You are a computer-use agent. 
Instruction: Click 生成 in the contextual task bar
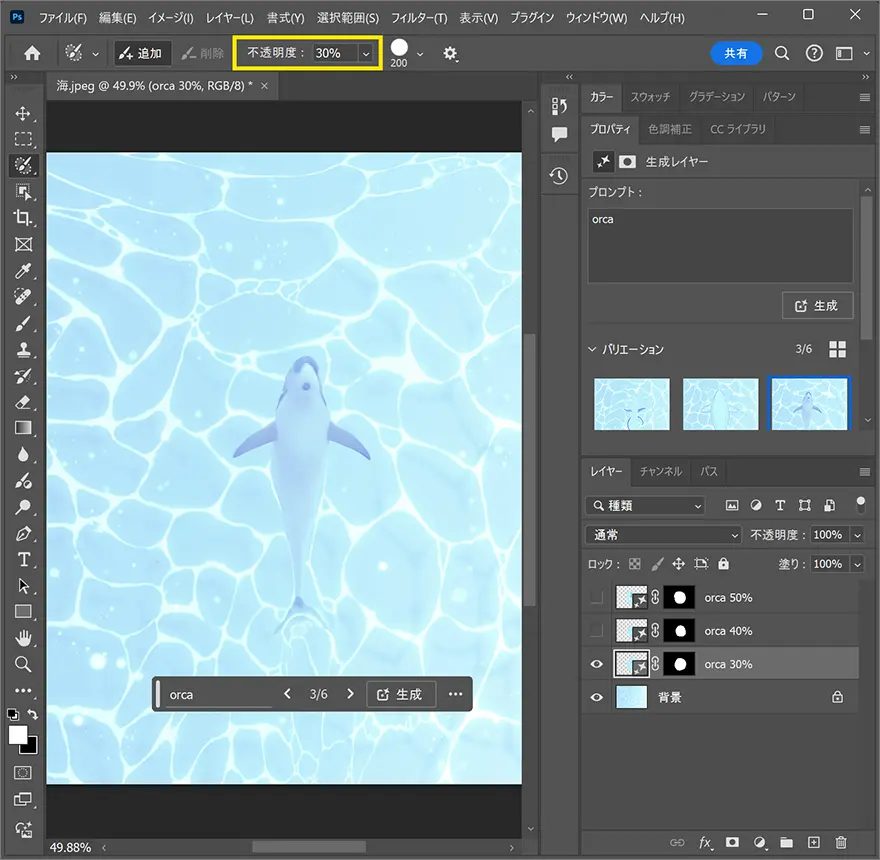[x=400, y=694]
